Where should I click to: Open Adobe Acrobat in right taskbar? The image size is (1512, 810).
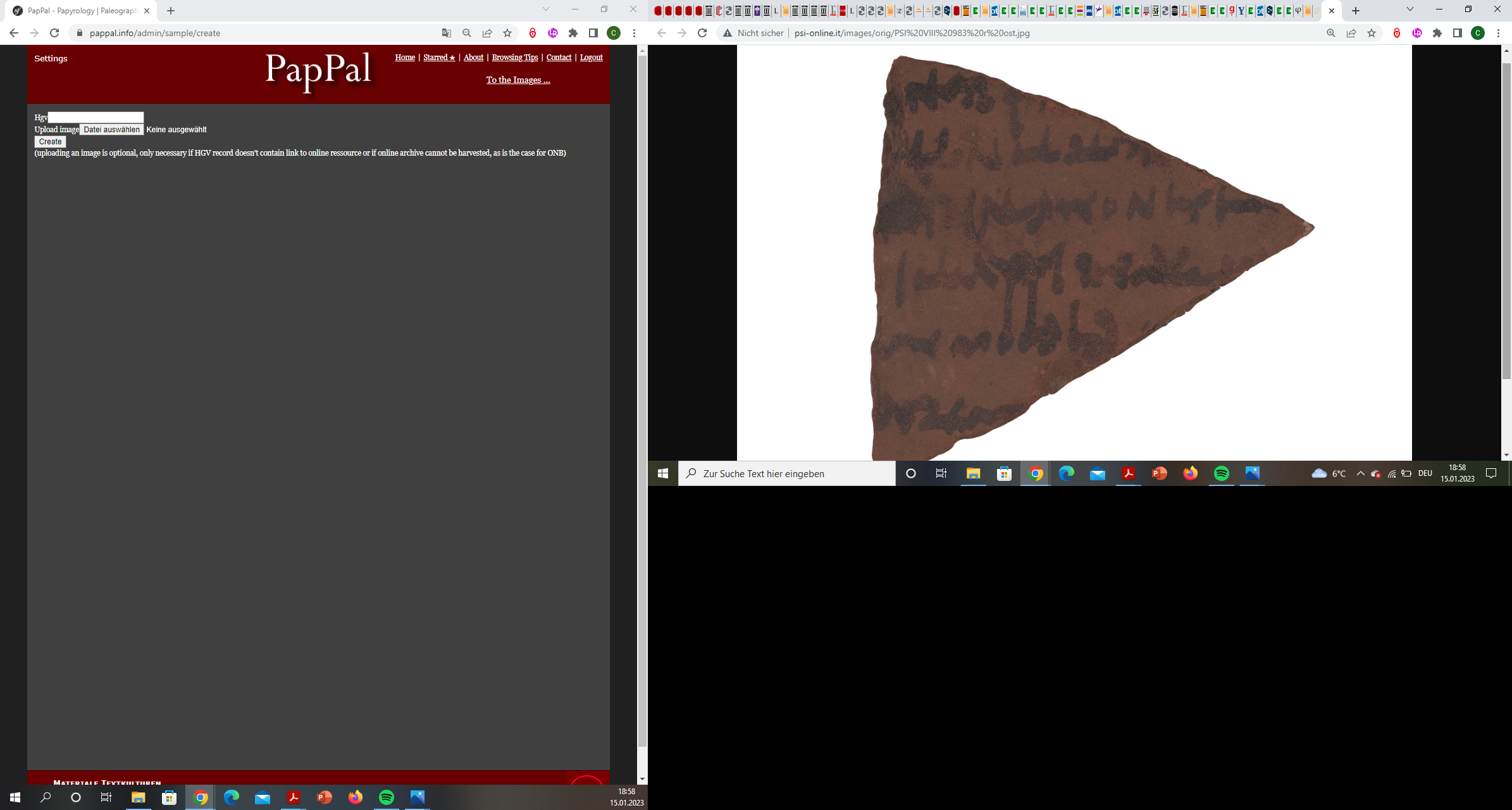tap(1129, 473)
